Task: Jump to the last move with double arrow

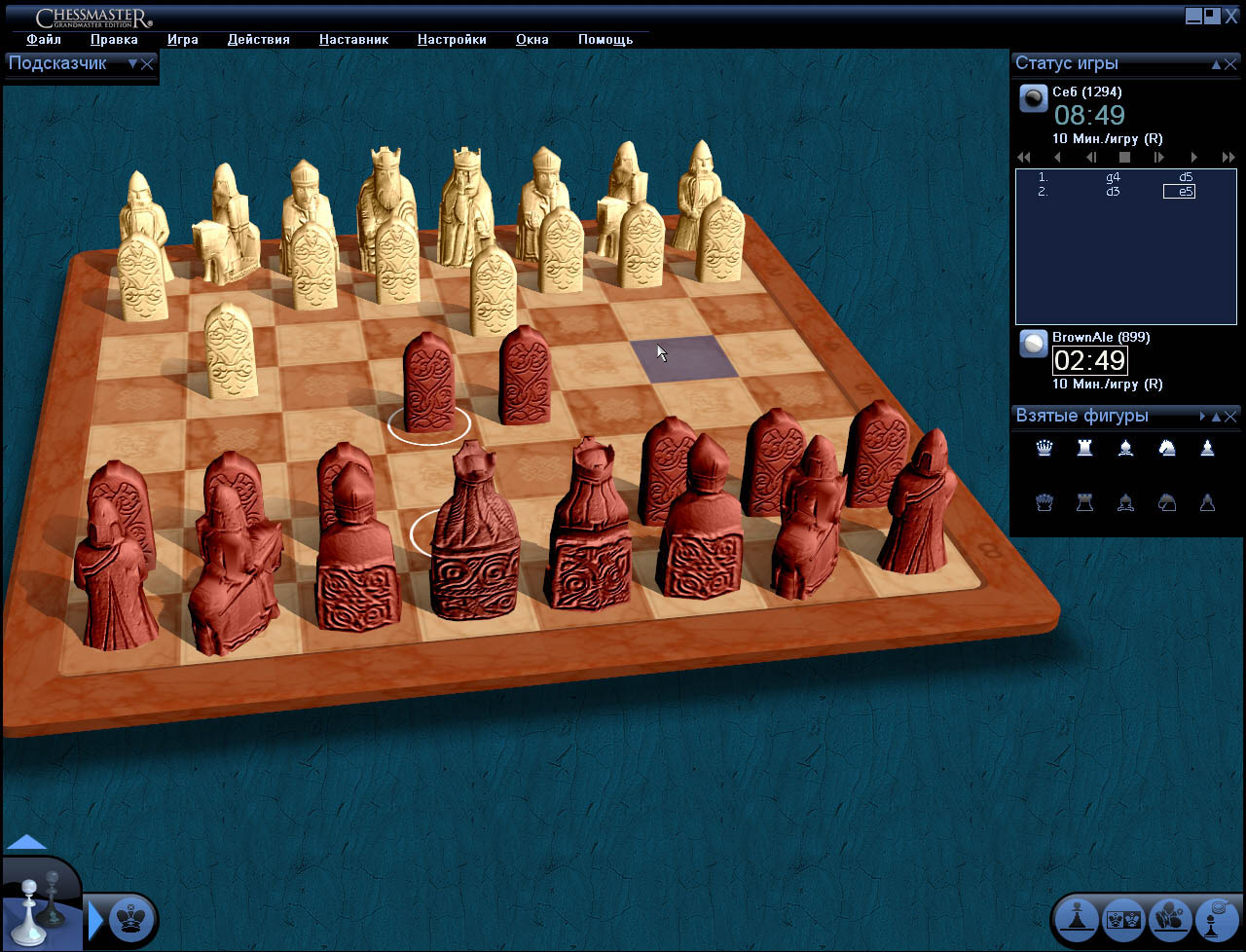Action: coord(1228,157)
